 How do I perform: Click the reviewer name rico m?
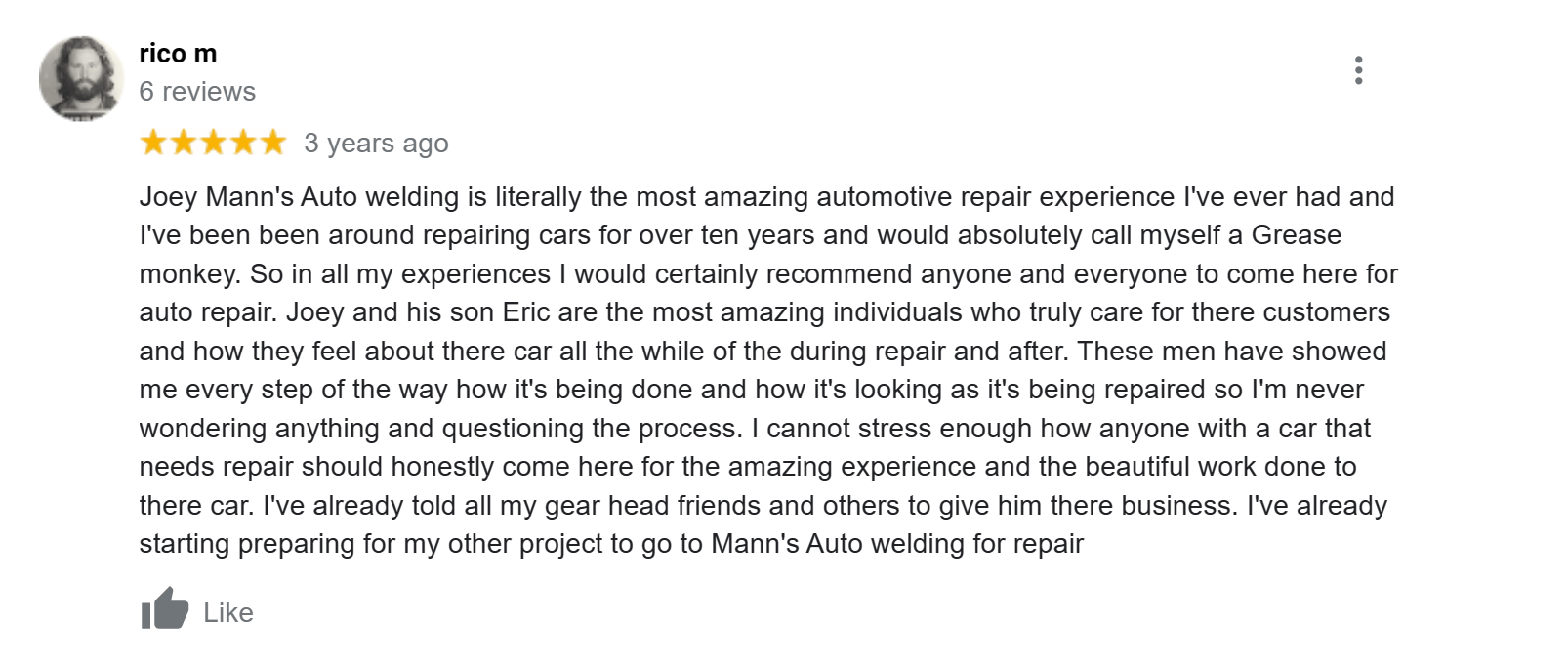[x=178, y=53]
